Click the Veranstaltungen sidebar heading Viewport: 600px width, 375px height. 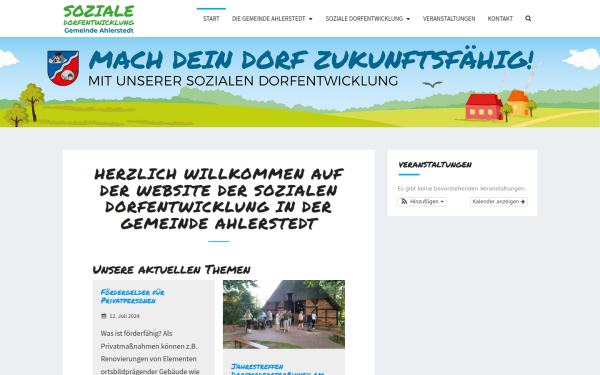pyautogui.click(x=435, y=165)
